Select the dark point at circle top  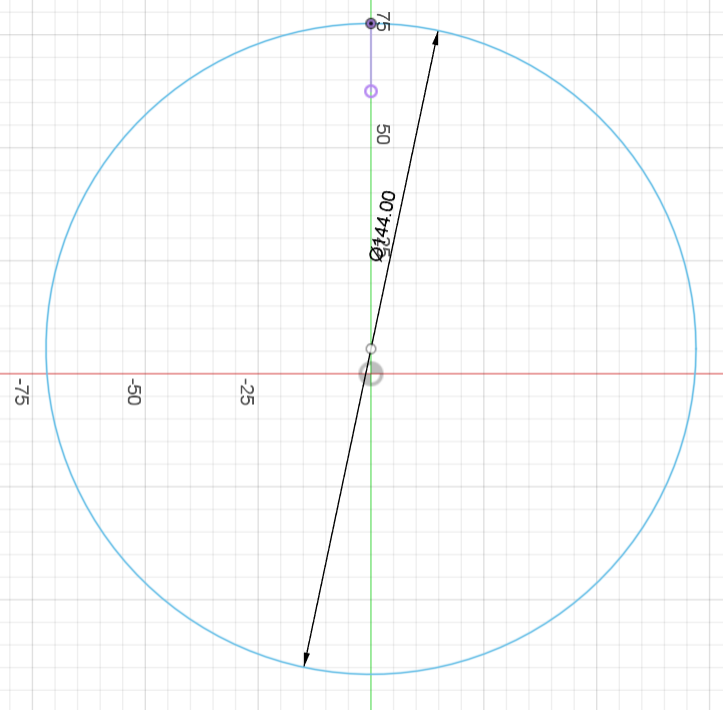point(371,23)
